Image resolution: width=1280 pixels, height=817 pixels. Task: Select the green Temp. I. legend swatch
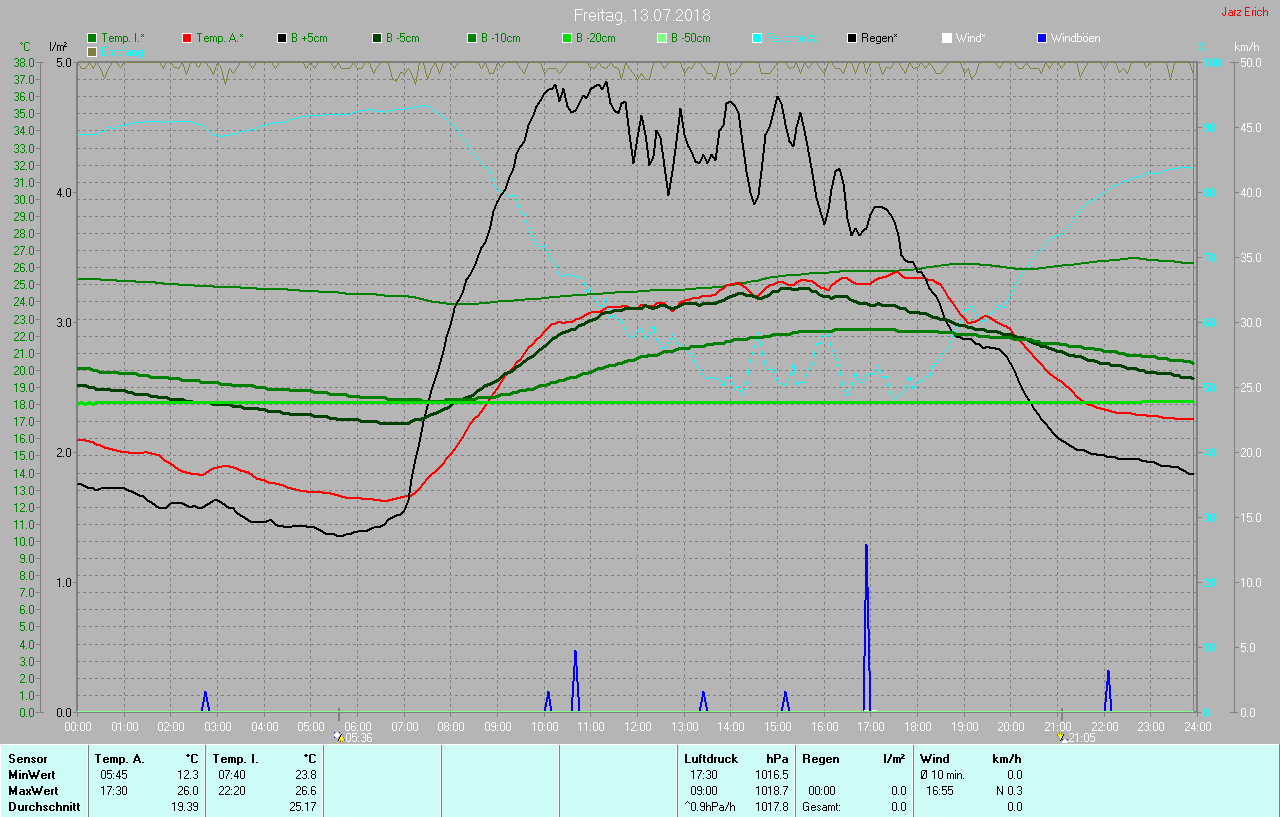coord(92,38)
